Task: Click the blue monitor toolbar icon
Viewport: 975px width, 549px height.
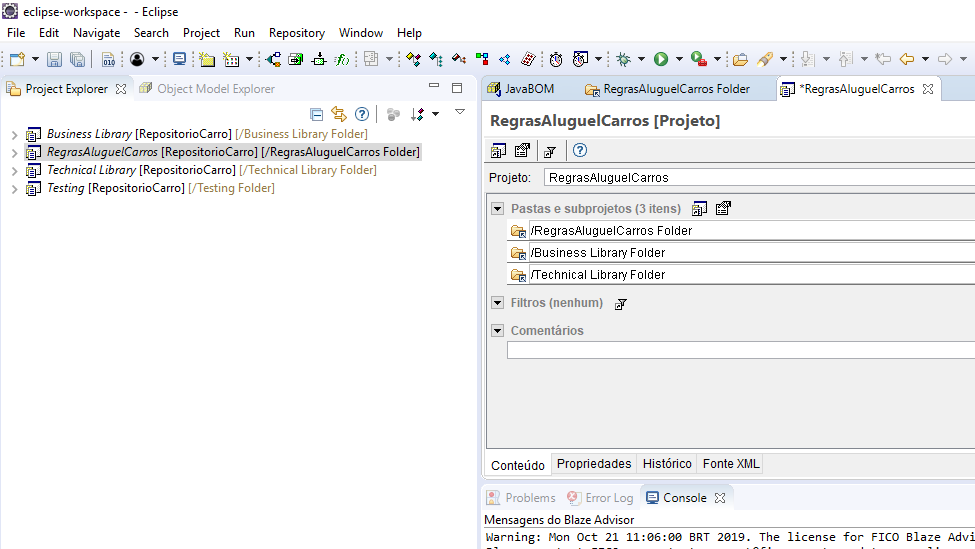Action: 179,59
